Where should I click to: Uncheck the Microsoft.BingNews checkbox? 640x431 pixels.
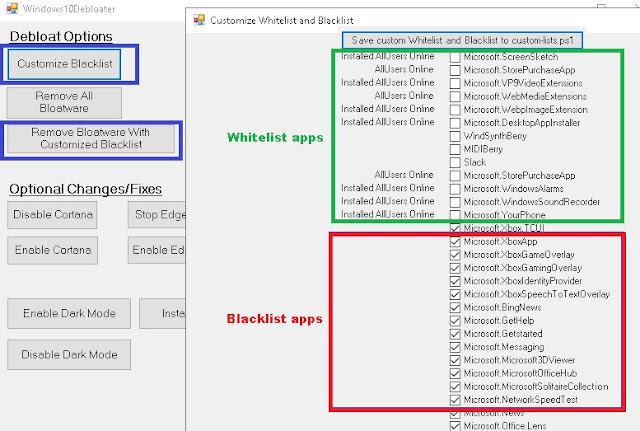[455, 307]
